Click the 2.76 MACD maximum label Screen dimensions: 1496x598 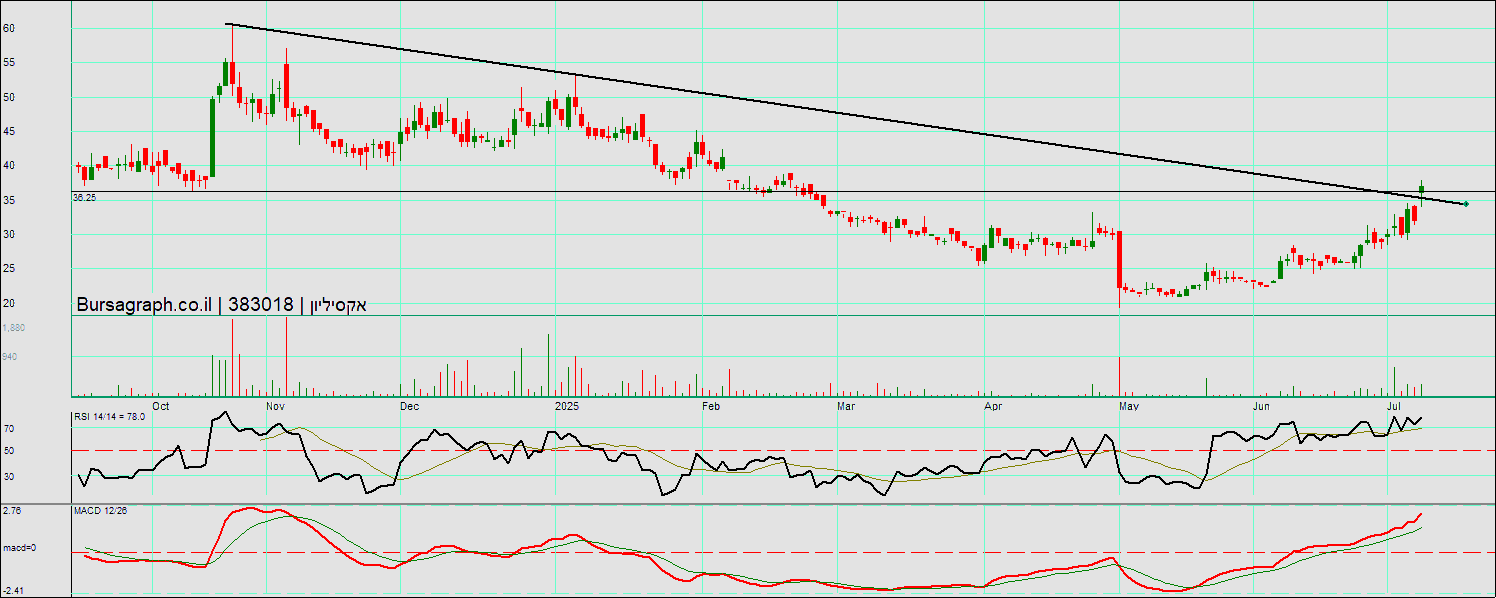[11, 510]
